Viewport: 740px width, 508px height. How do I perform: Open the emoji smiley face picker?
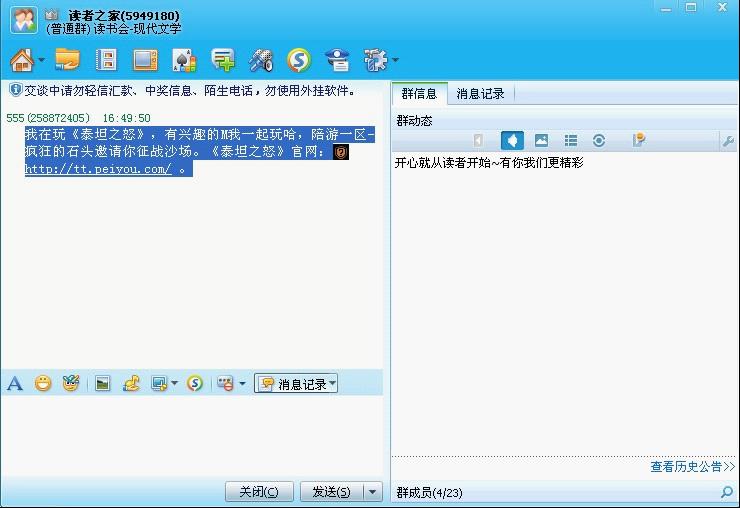43,383
